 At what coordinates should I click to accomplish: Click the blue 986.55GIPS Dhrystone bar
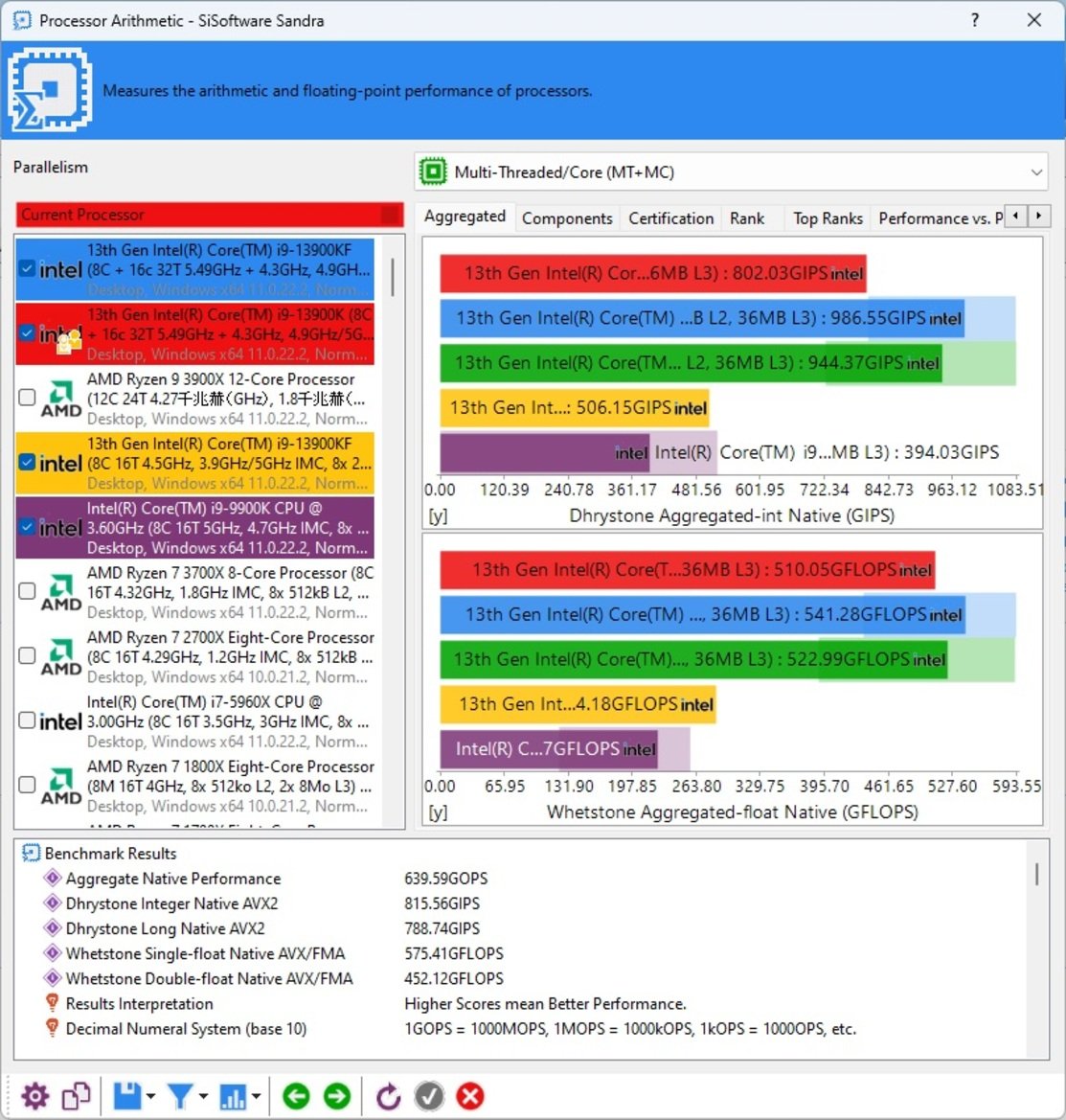[x=702, y=318]
